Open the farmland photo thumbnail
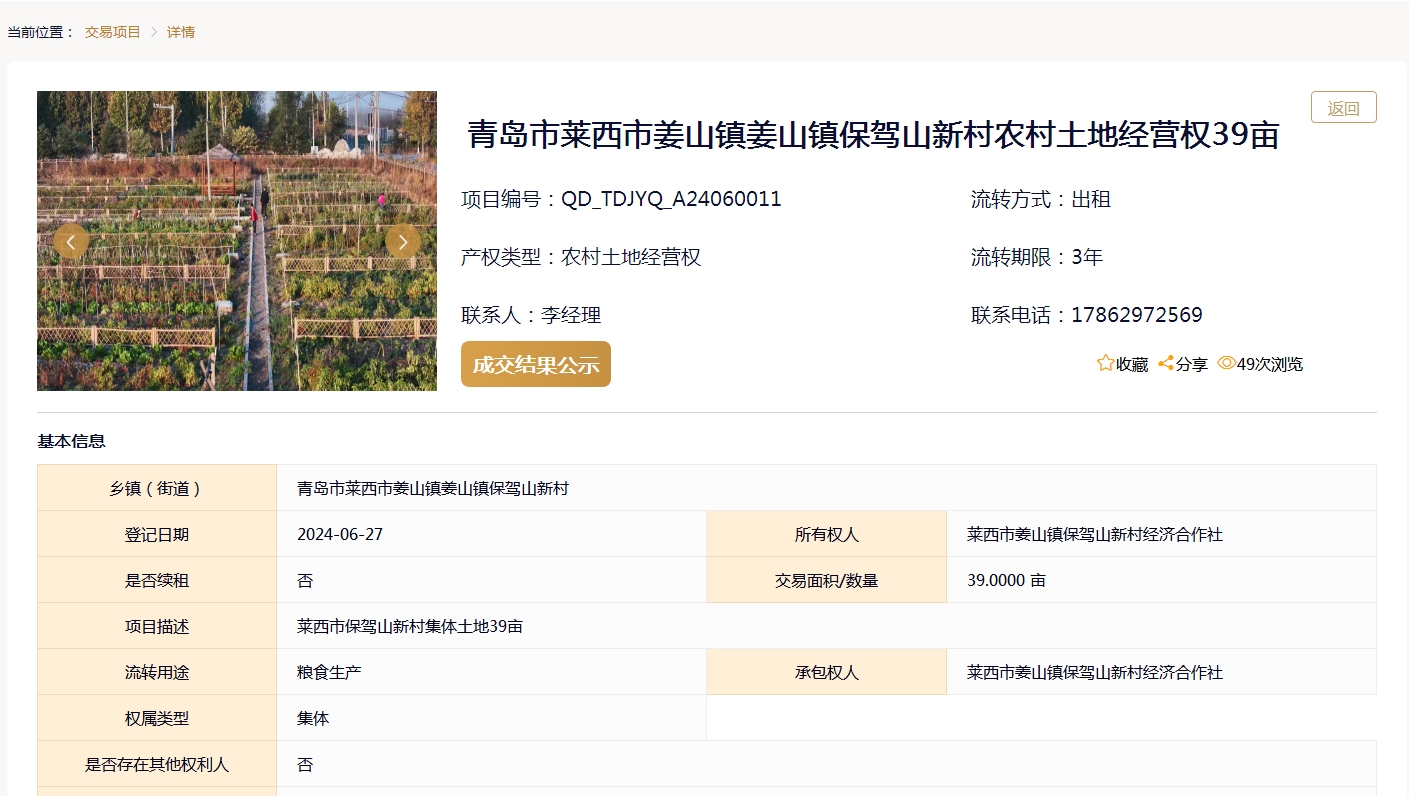 pyautogui.click(x=237, y=241)
